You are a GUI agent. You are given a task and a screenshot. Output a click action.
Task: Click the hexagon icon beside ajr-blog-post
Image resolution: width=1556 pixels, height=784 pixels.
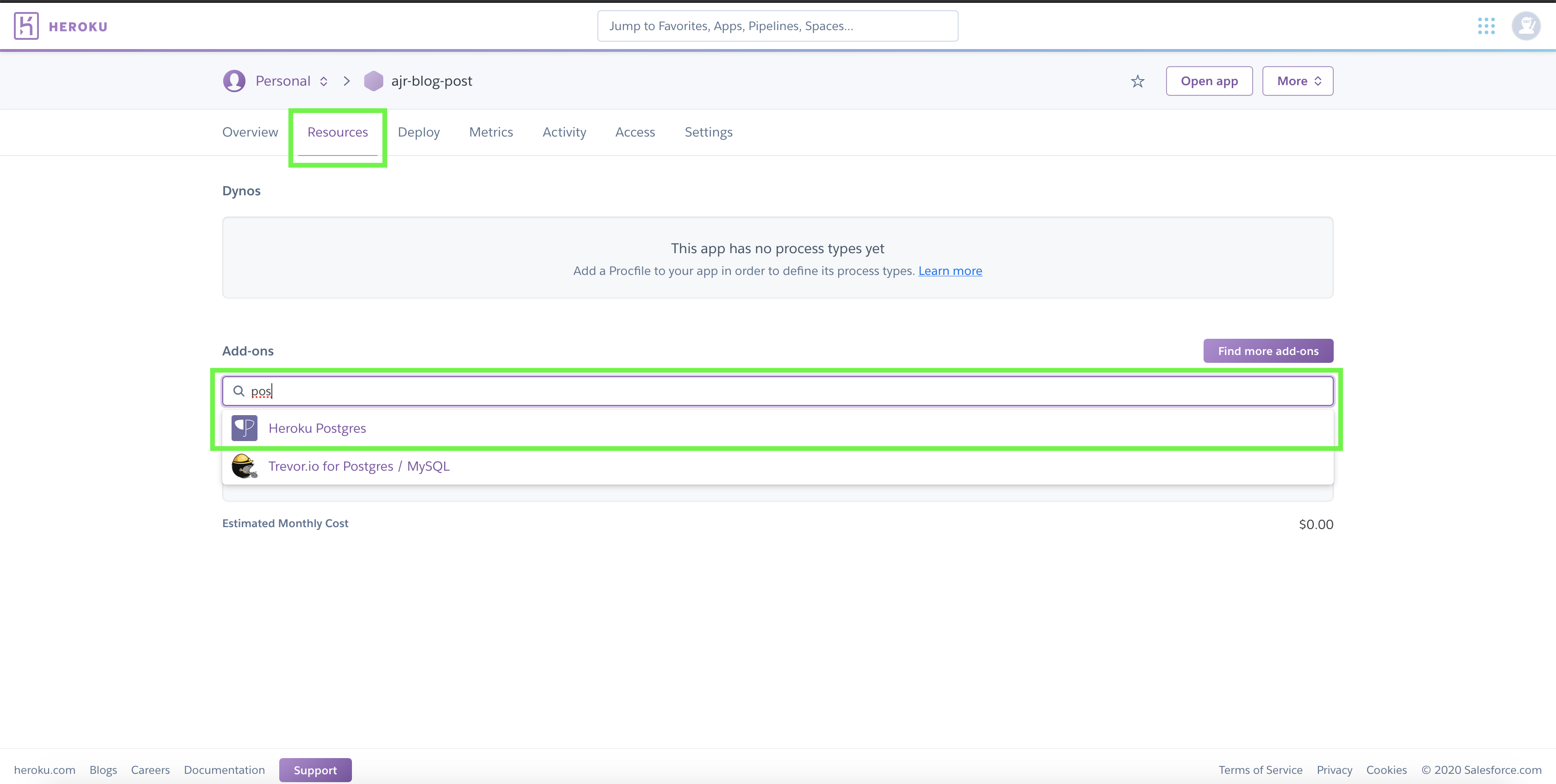tap(373, 80)
